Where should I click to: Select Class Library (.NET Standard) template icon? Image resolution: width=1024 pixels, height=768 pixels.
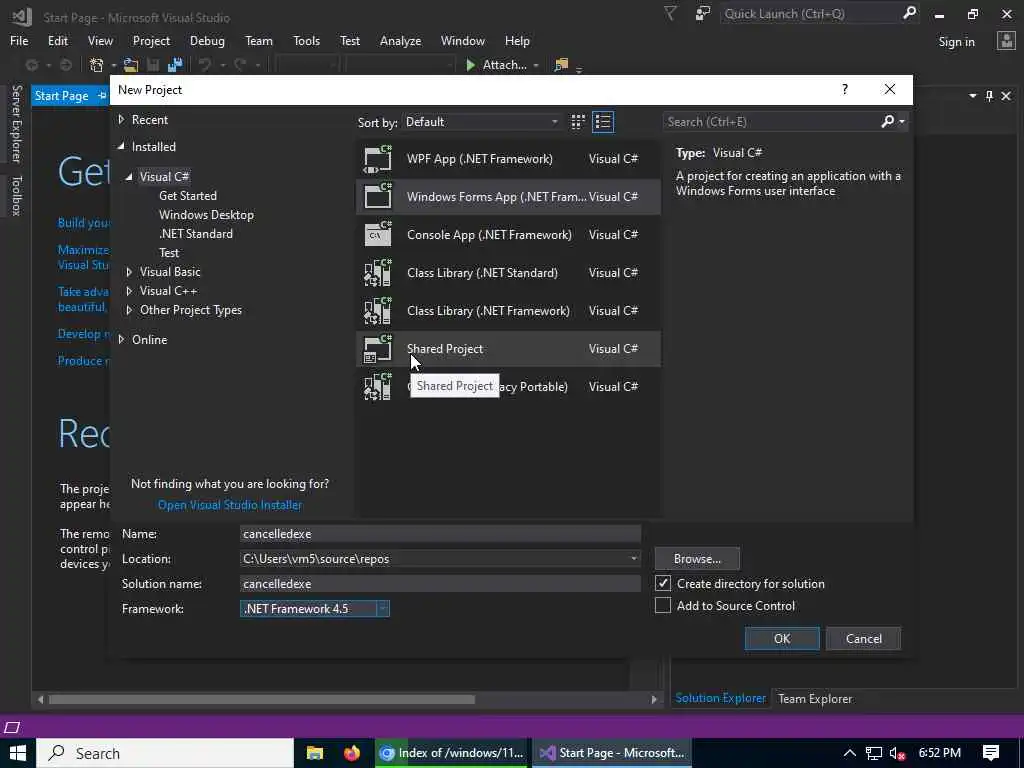[377, 272]
